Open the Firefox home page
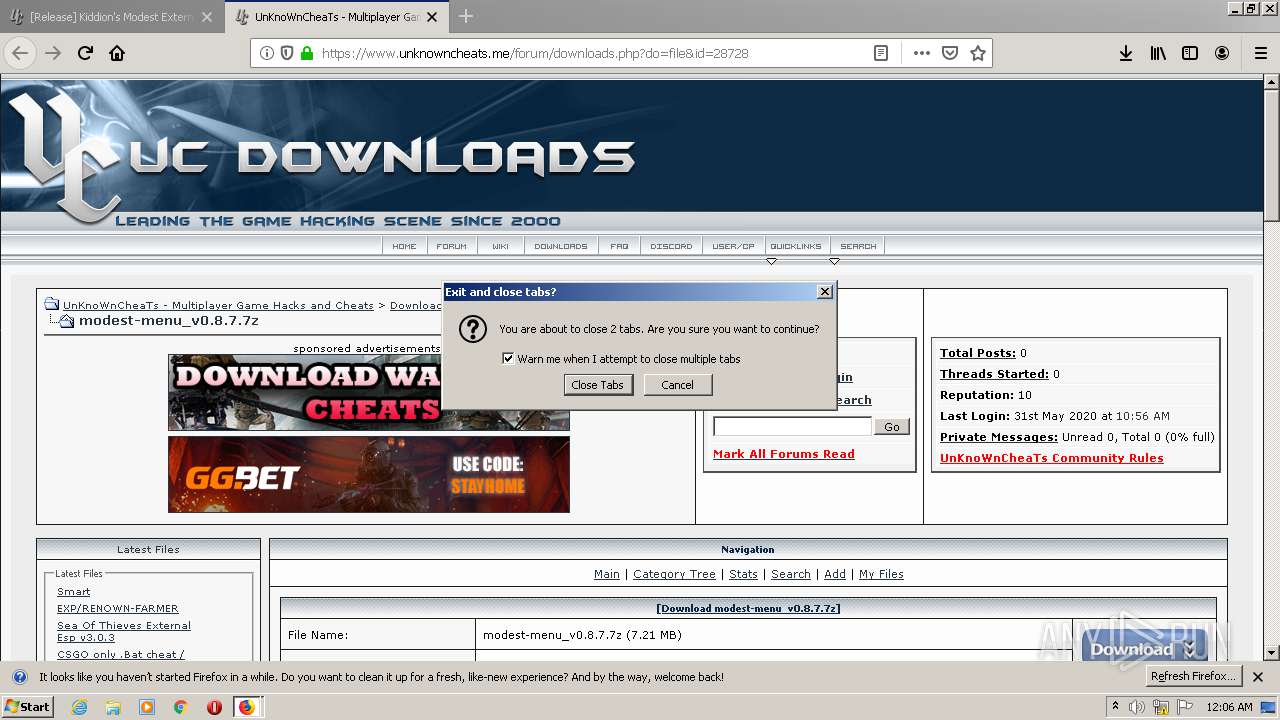Image resolution: width=1280 pixels, height=720 pixels. [117, 53]
